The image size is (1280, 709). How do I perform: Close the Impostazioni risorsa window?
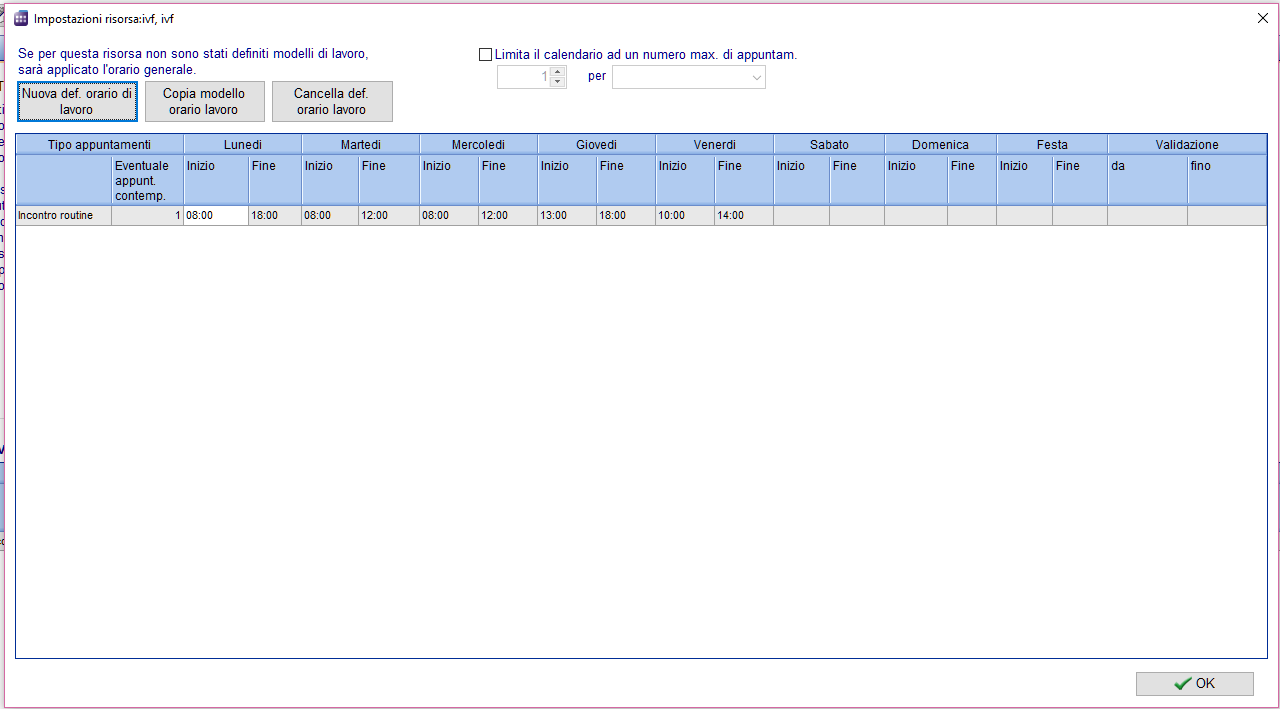click(1260, 18)
